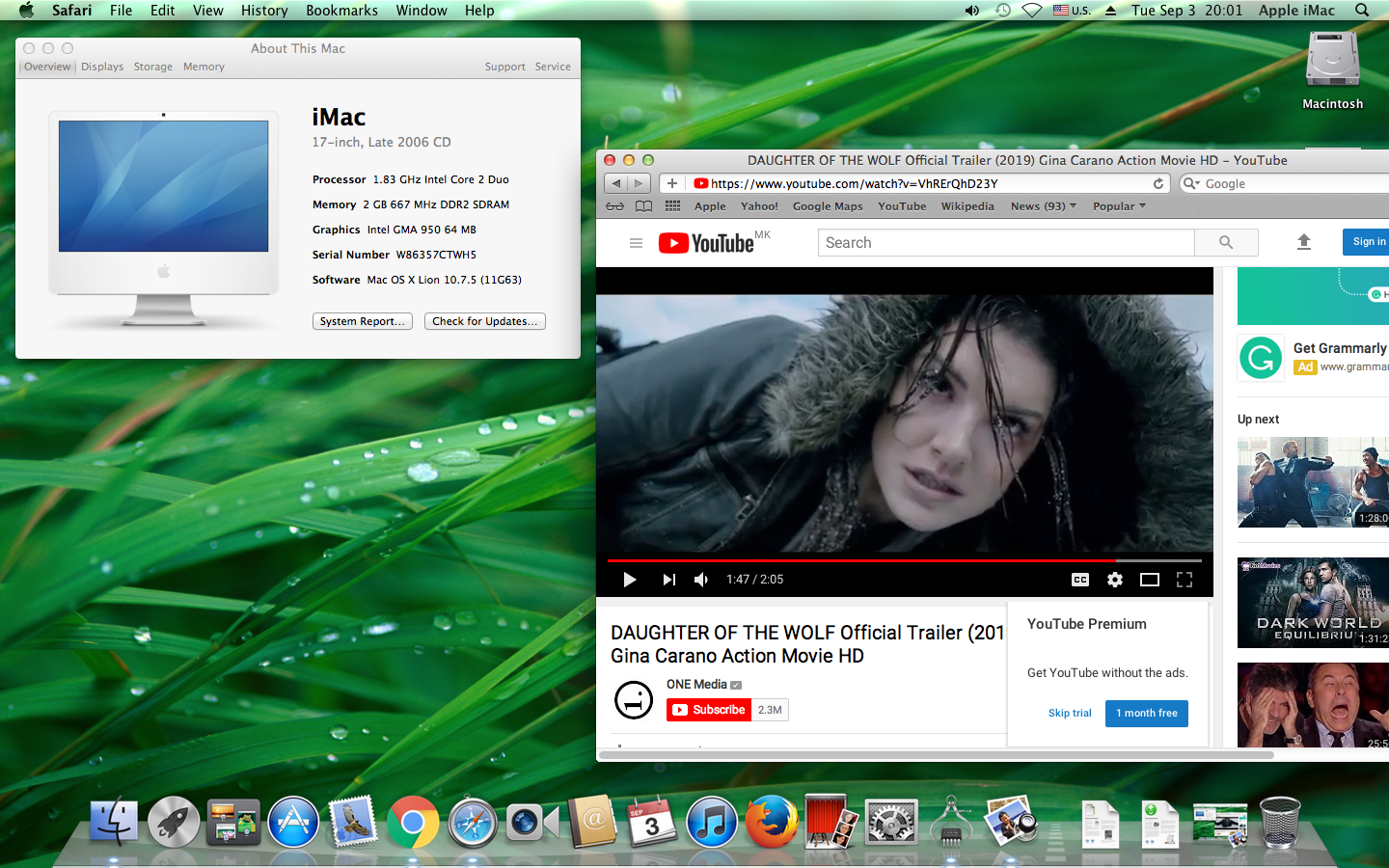Switch to Memory tab in About This Mac
This screenshot has width=1389, height=868.
click(204, 67)
